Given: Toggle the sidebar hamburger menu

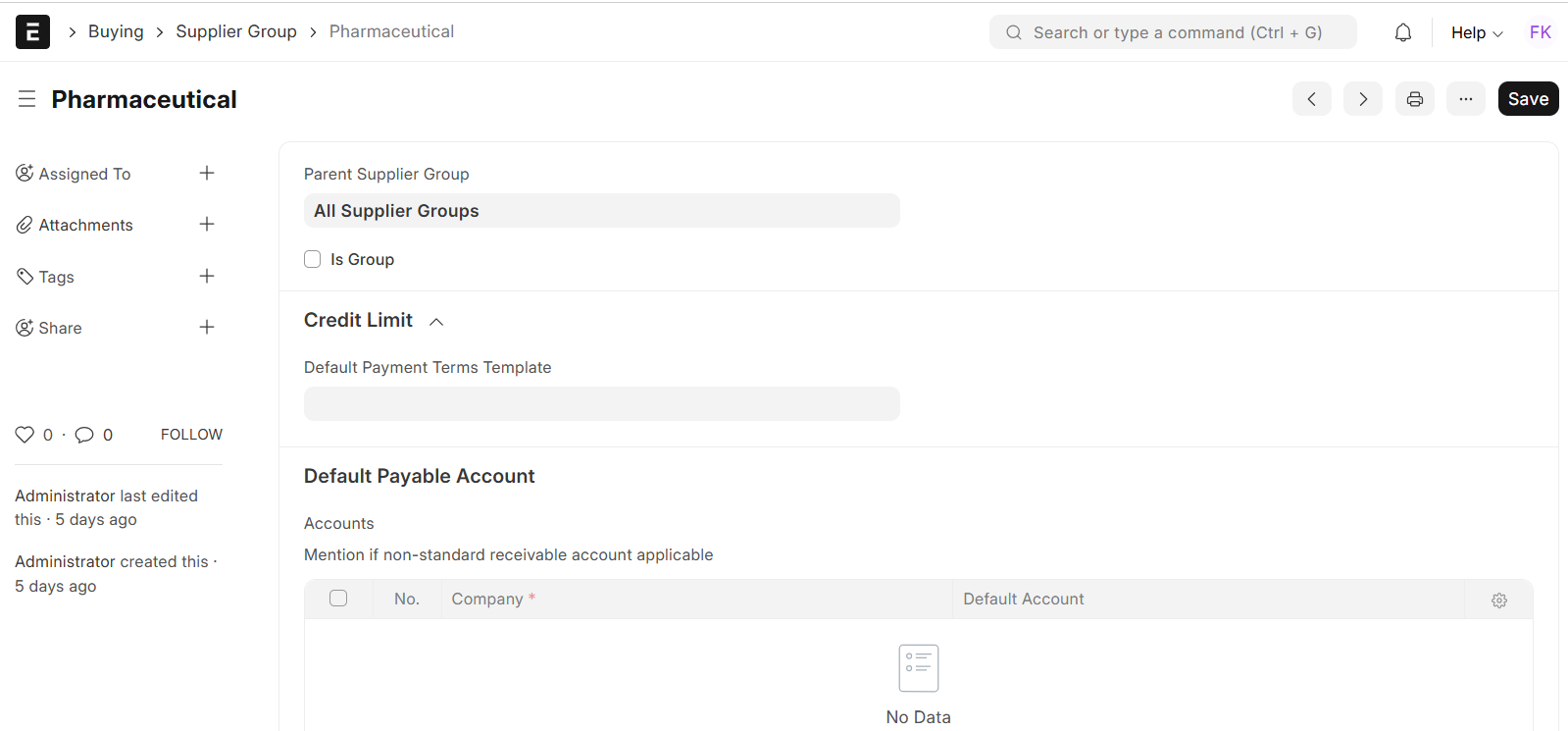Looking at the screenshot, I should coord(26,99).
